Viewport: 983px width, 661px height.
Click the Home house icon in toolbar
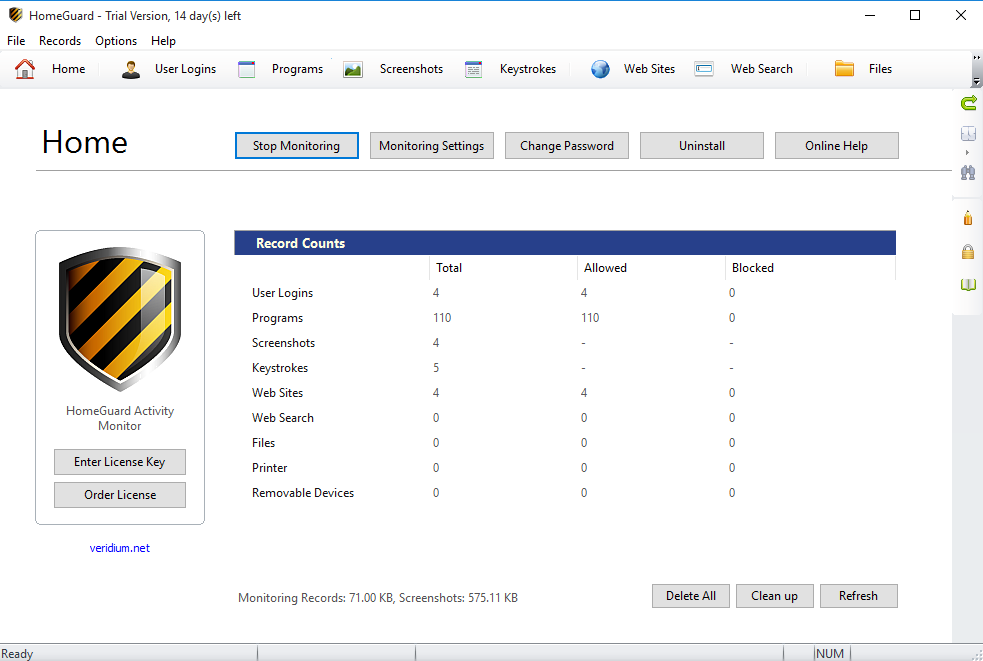pyautogui.click(x=25, y=69)
